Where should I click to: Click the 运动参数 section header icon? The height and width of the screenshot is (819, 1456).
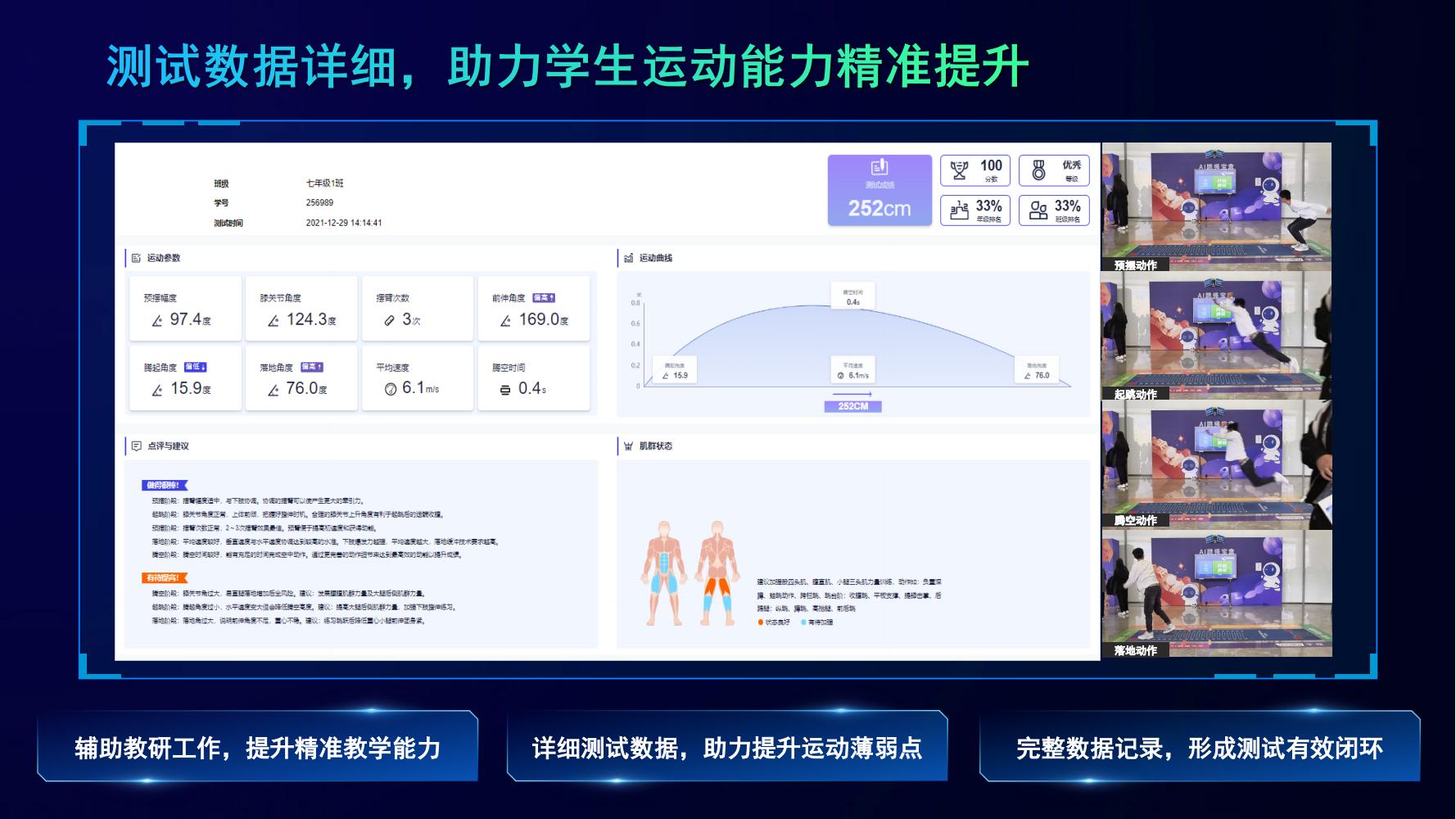[x=136, y=258]
